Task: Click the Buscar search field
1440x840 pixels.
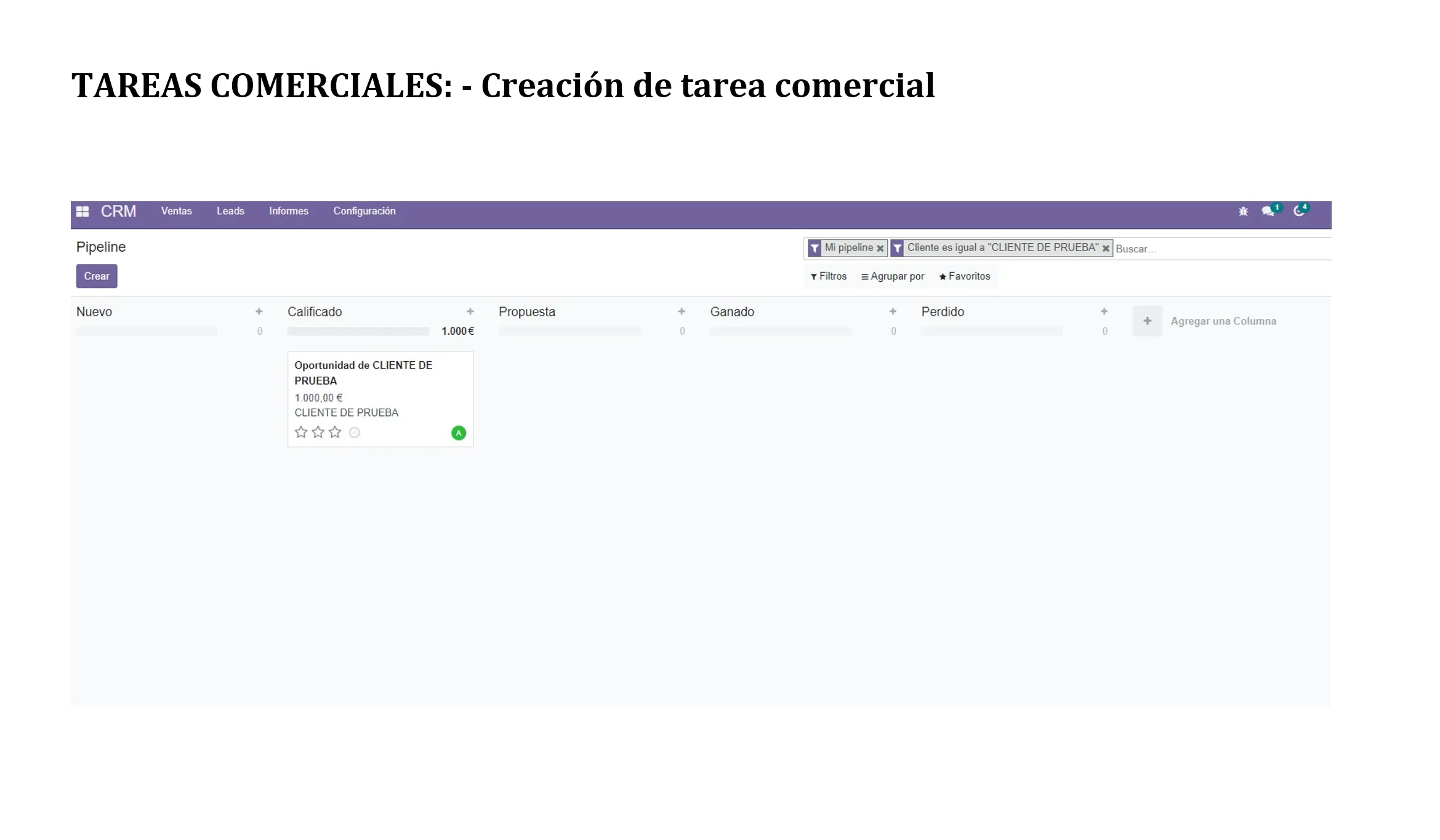Action: 1222,249
